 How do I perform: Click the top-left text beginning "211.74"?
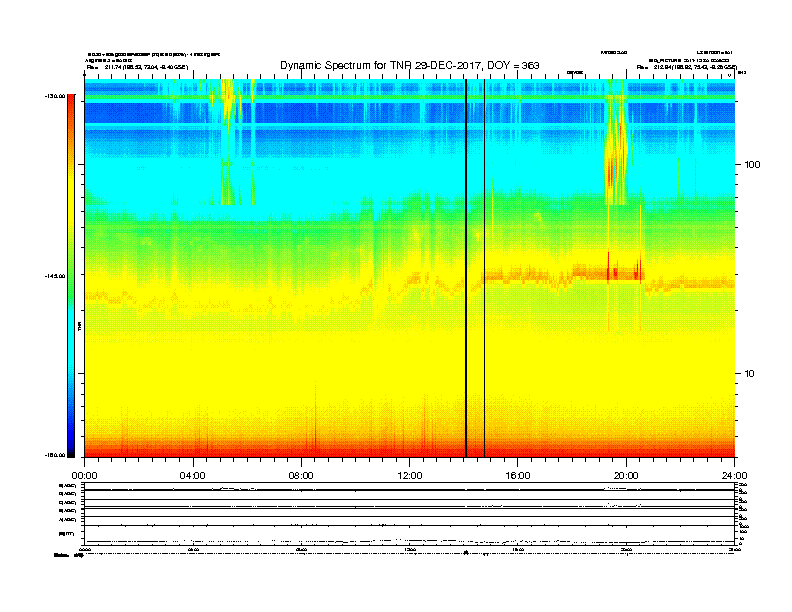pyautogui.click(x=146, y=67)
